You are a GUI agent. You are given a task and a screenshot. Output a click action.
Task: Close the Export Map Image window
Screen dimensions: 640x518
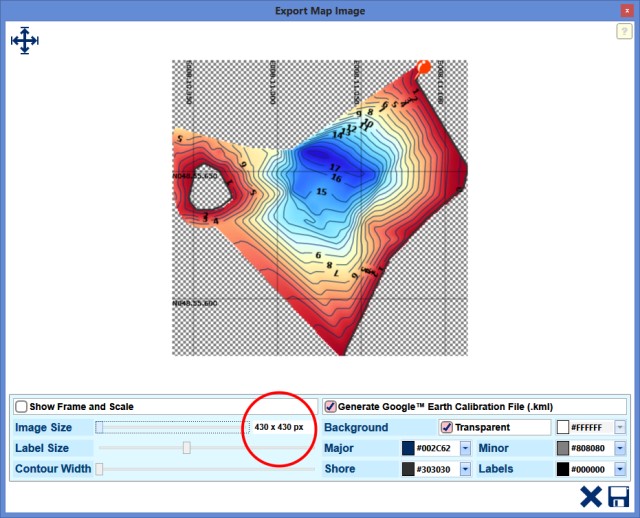tap(626, 10)
